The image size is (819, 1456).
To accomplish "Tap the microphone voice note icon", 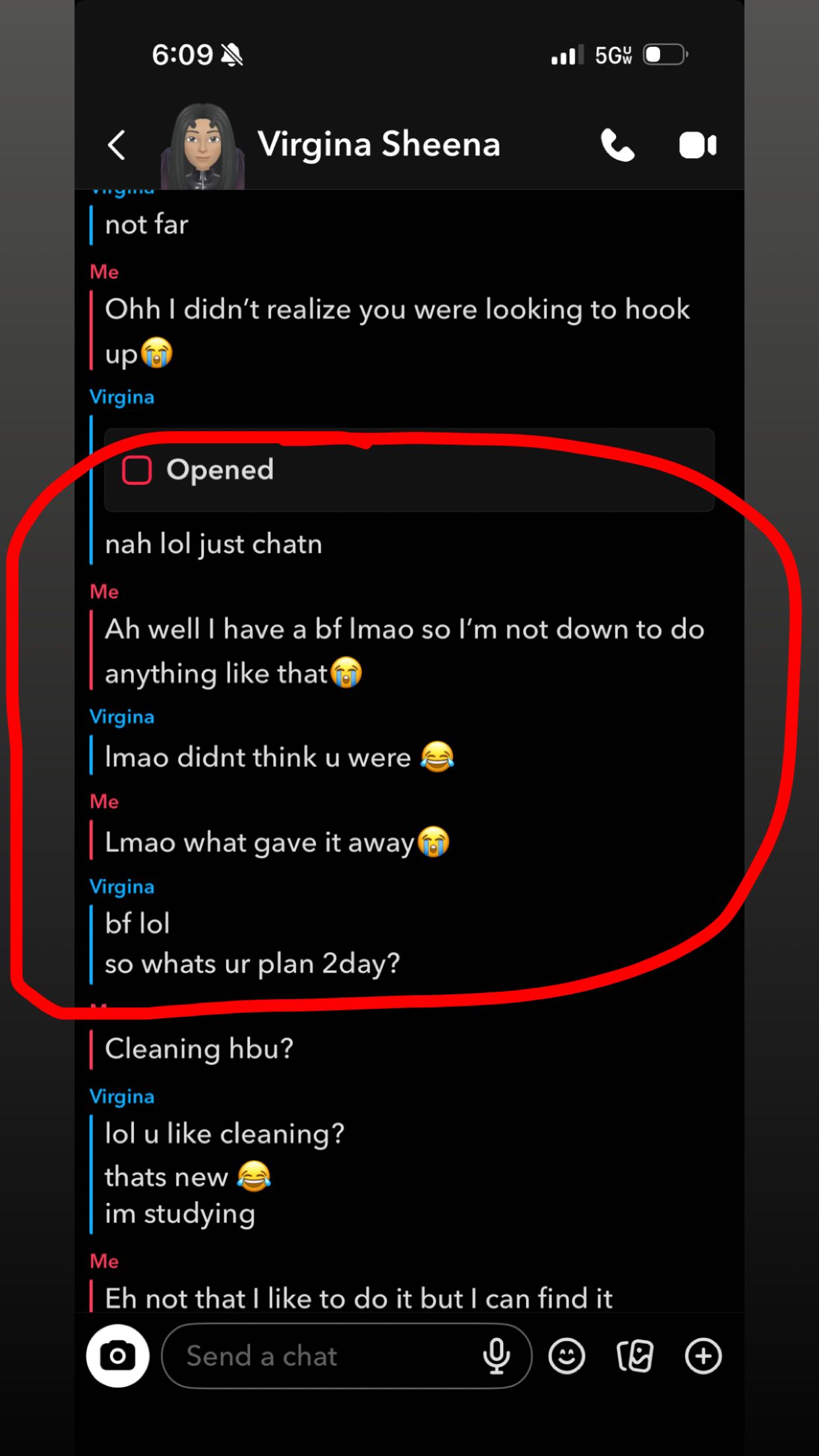I will click(496, 1356).
